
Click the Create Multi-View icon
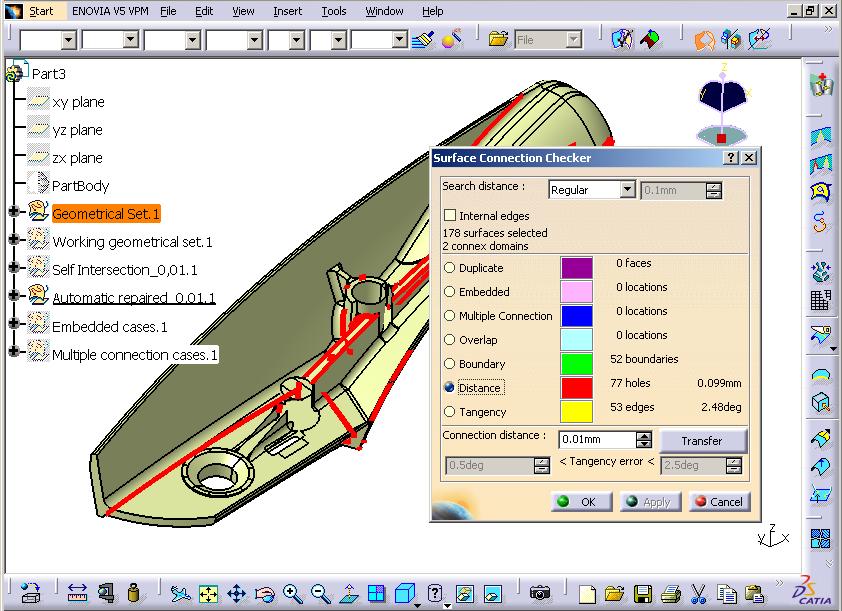376,593
